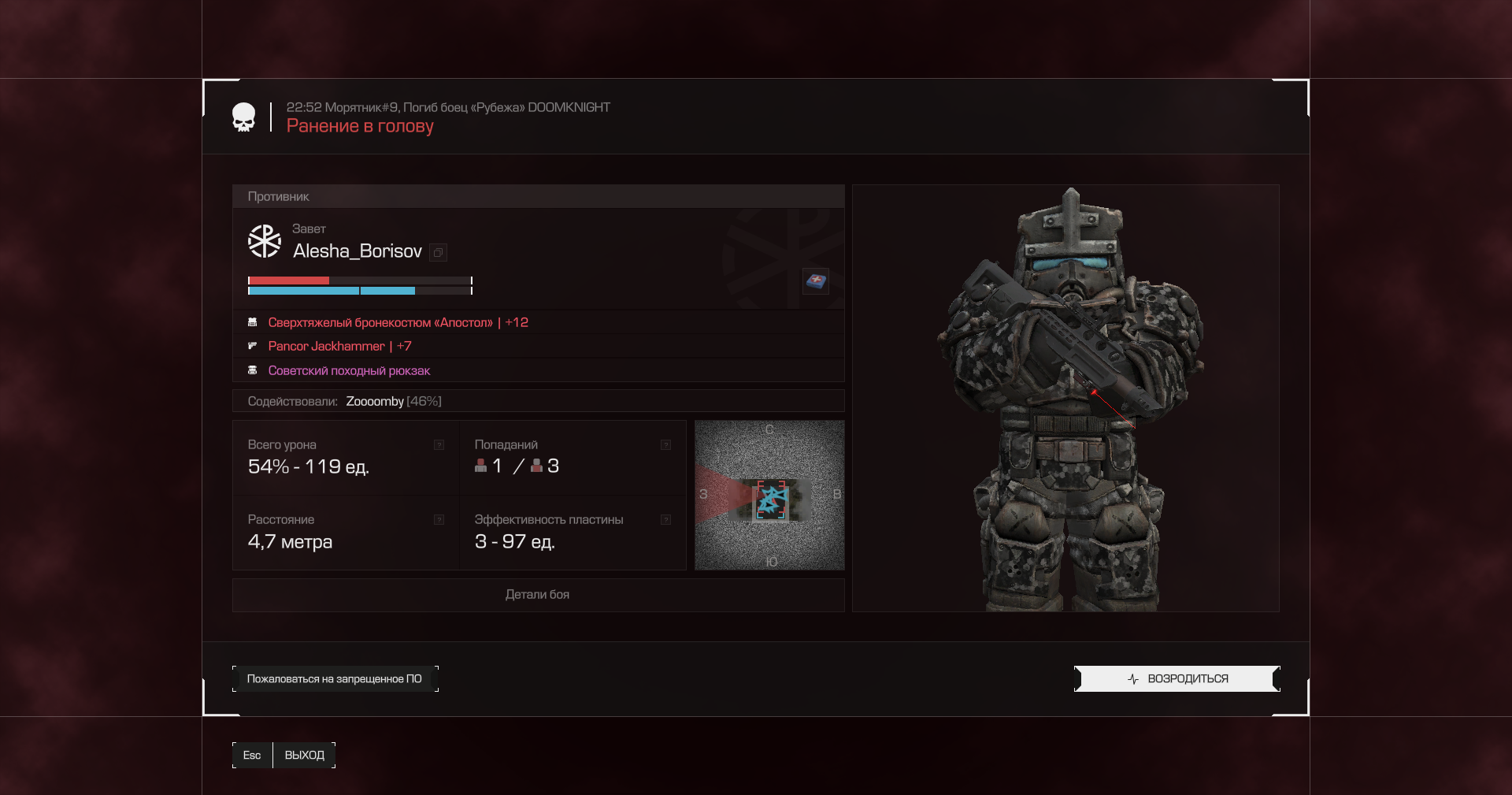1512x795 pixels.
Task: Click help icon for Всего урона
Action: coord(439,445)
